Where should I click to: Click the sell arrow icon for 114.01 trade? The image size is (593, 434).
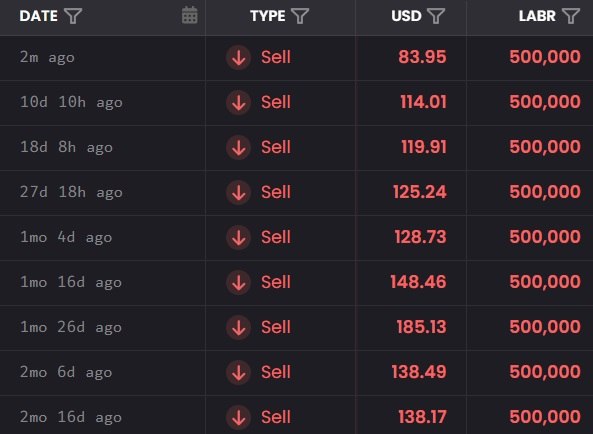(238, 102)
